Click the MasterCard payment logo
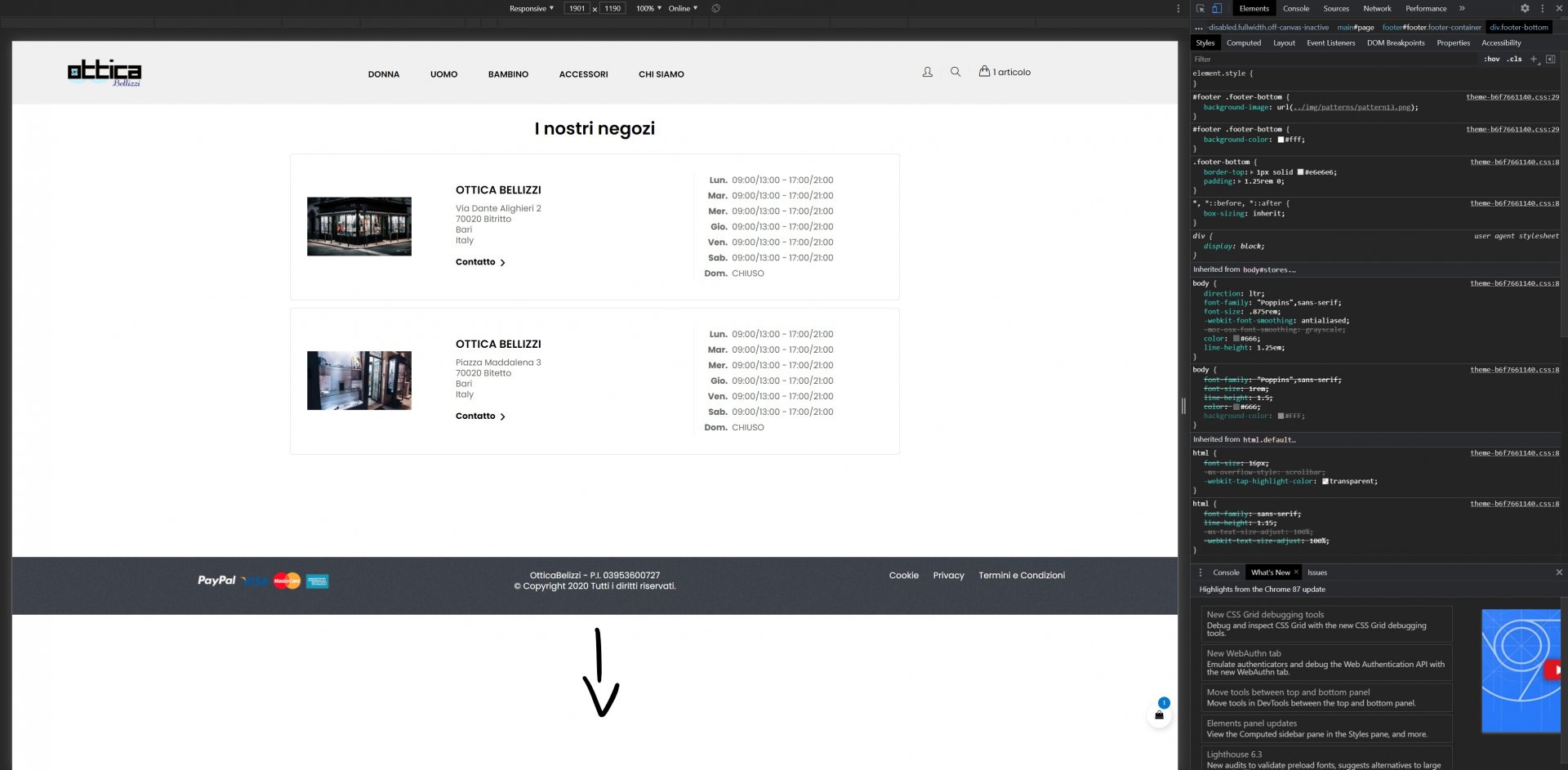Image resolution: width=1568 pixels, height=770 pixels. click(287, 581)
